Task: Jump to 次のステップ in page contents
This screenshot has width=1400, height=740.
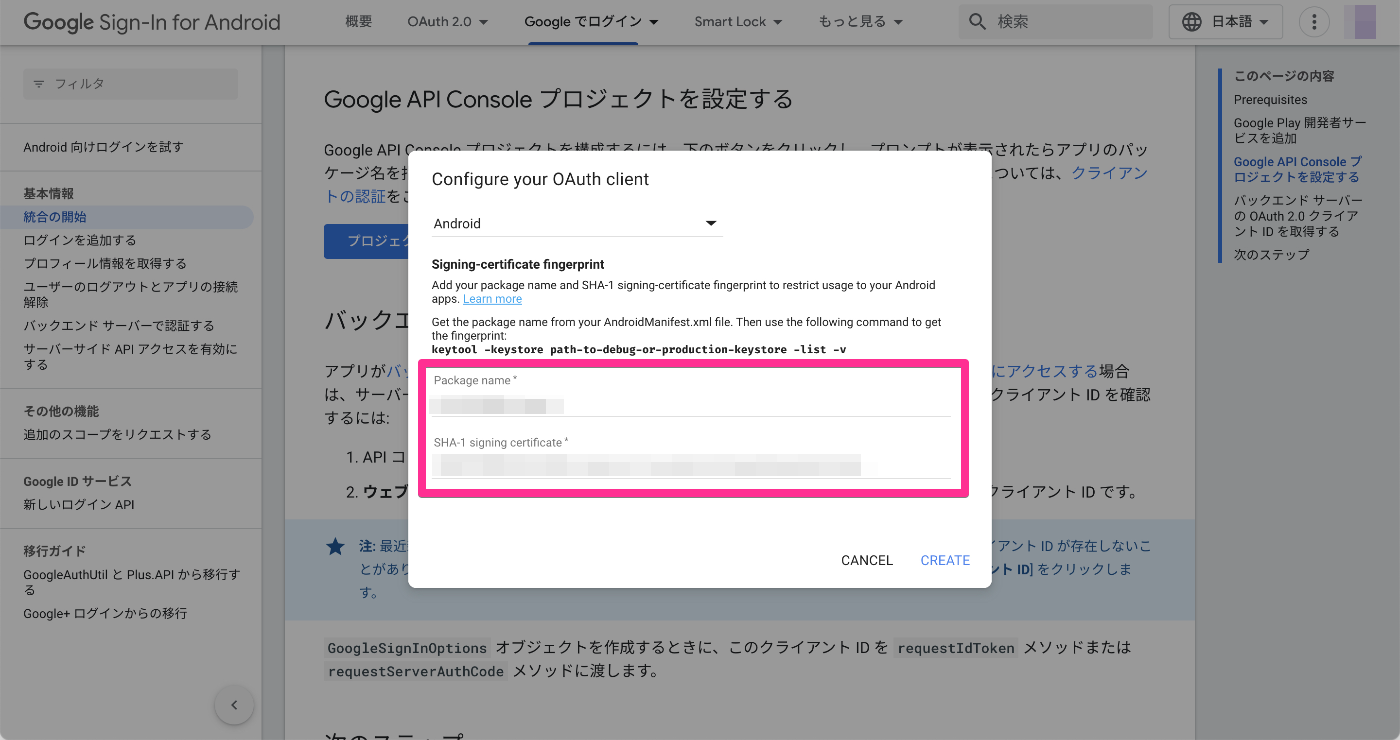Action: pyautogui.click(x=1271, y=255)
